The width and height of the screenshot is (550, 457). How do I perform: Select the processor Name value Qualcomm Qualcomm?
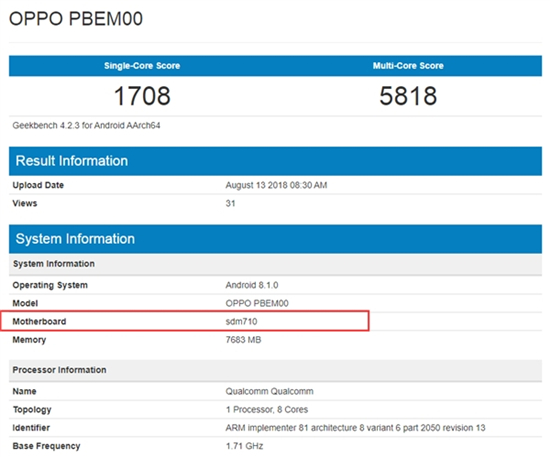(x=269, y=391)
